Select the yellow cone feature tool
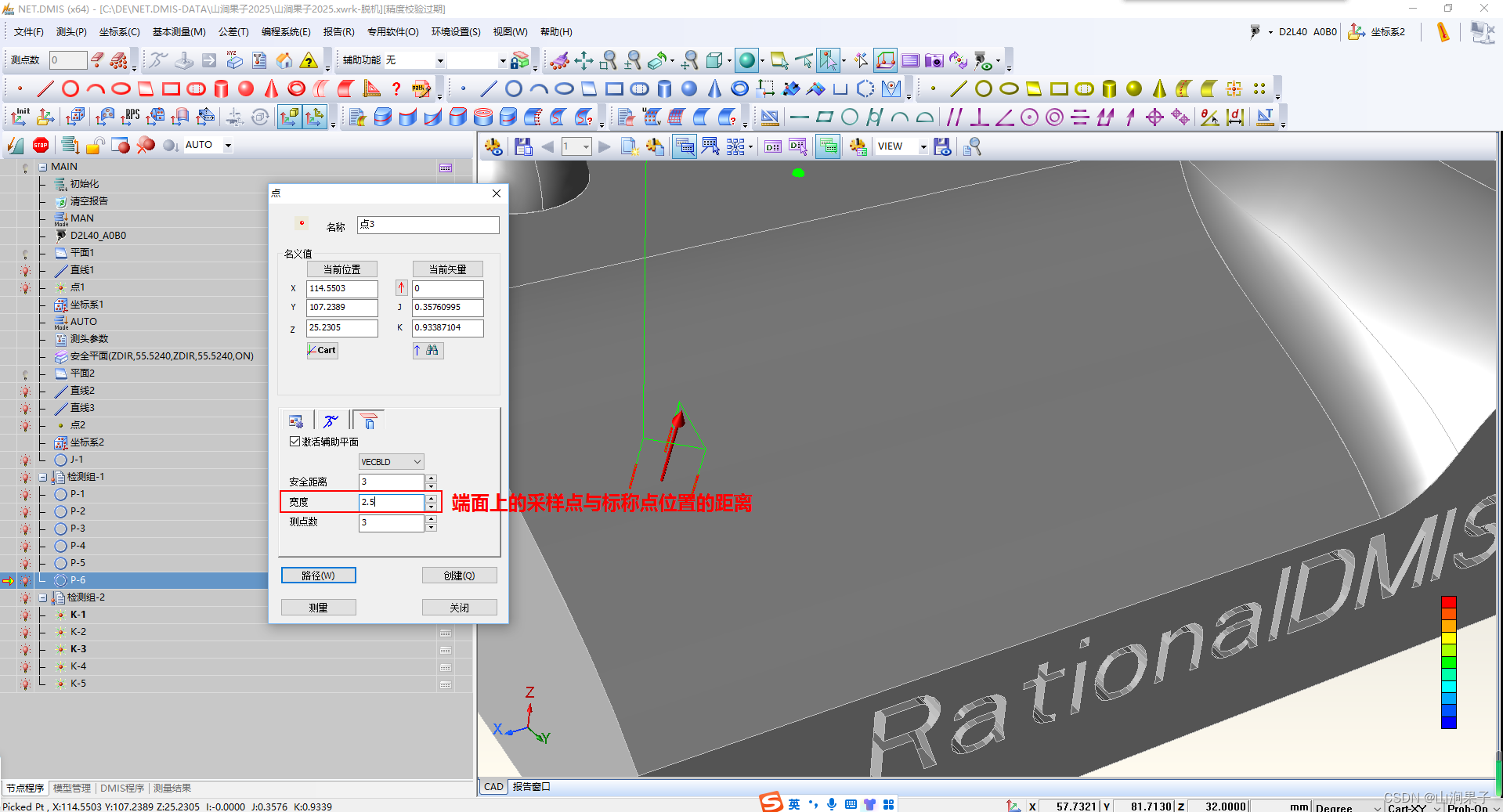Viewport: 1503px width, 812px height. (x=1159, y=88)
